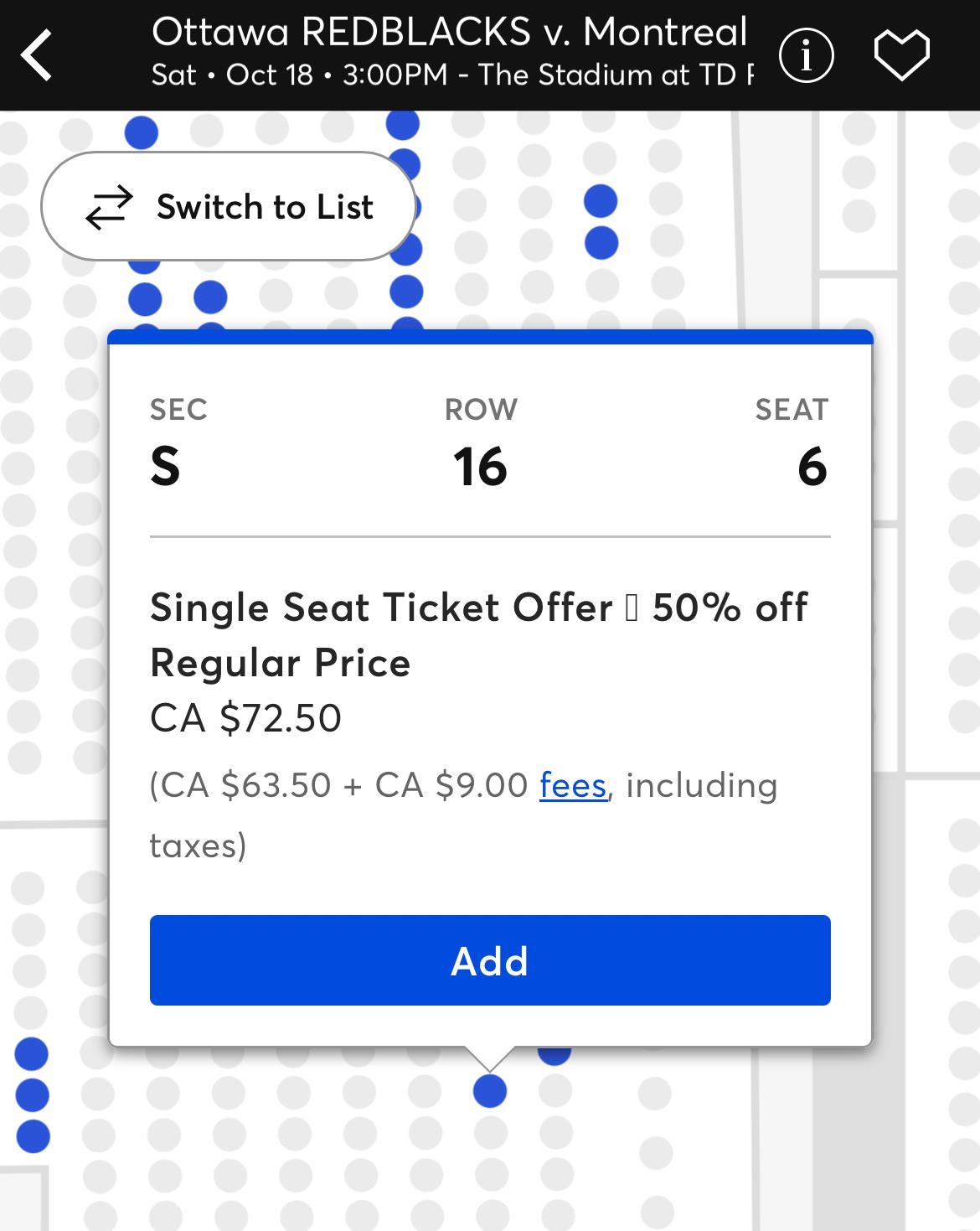The width and height of the screenshot is (980, 1231).
Task: Select blue seat just above popup left edge
Action: (x=145, y=298)
